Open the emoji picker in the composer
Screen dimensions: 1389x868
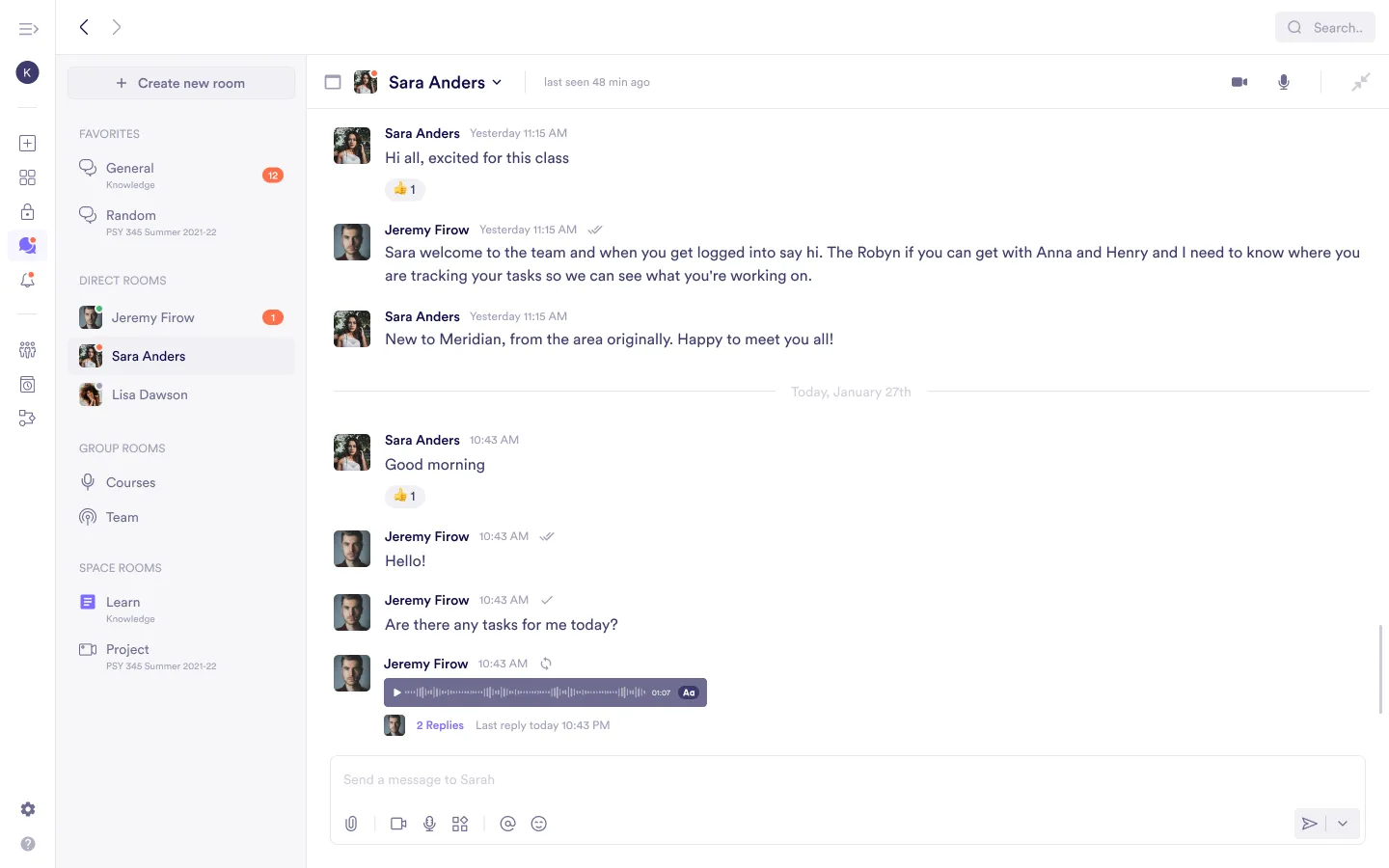pos(538,823)
